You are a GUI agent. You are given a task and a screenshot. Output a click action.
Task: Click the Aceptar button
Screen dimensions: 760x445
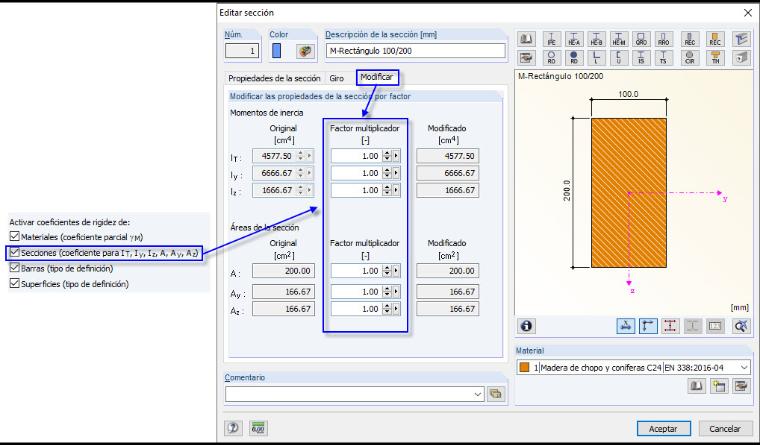663,429
